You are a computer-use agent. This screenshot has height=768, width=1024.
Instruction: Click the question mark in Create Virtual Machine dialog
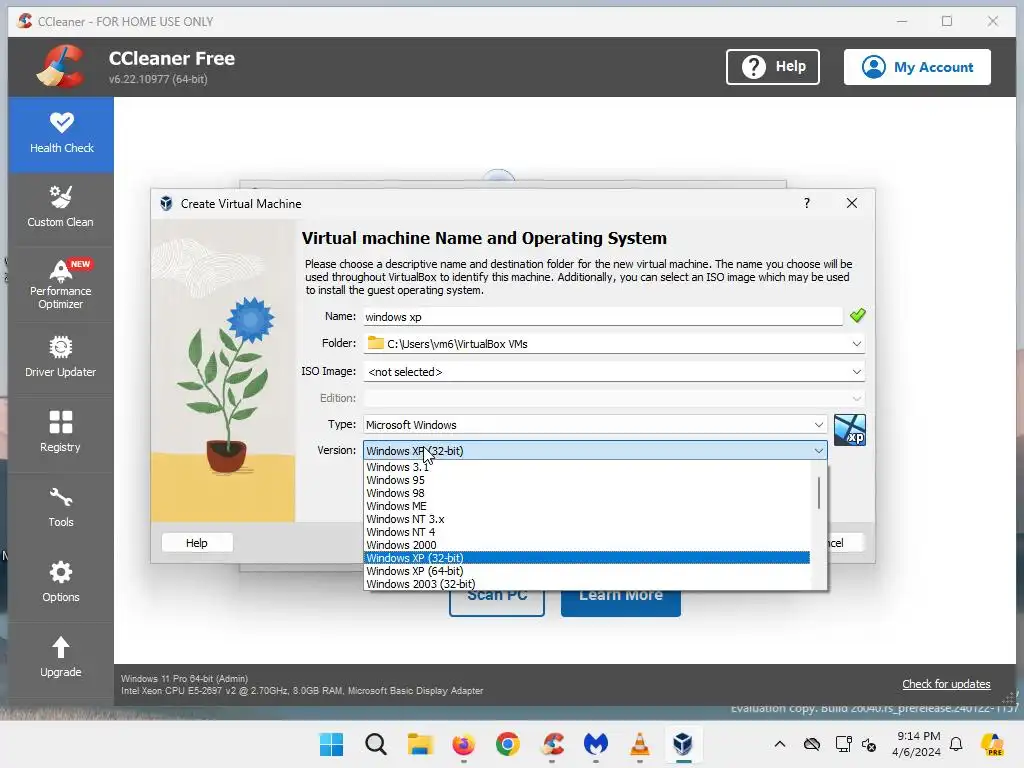(x=807, y=203)
